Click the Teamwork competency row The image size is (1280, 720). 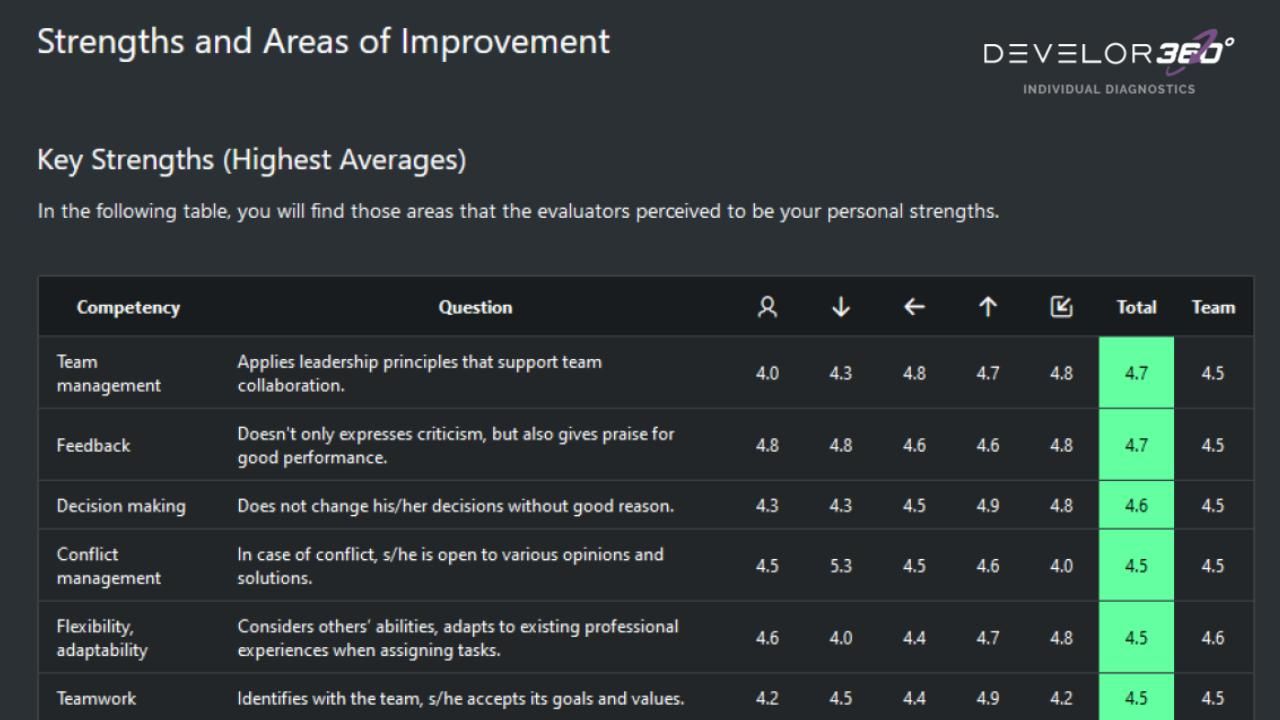click(x=96, y=698)
